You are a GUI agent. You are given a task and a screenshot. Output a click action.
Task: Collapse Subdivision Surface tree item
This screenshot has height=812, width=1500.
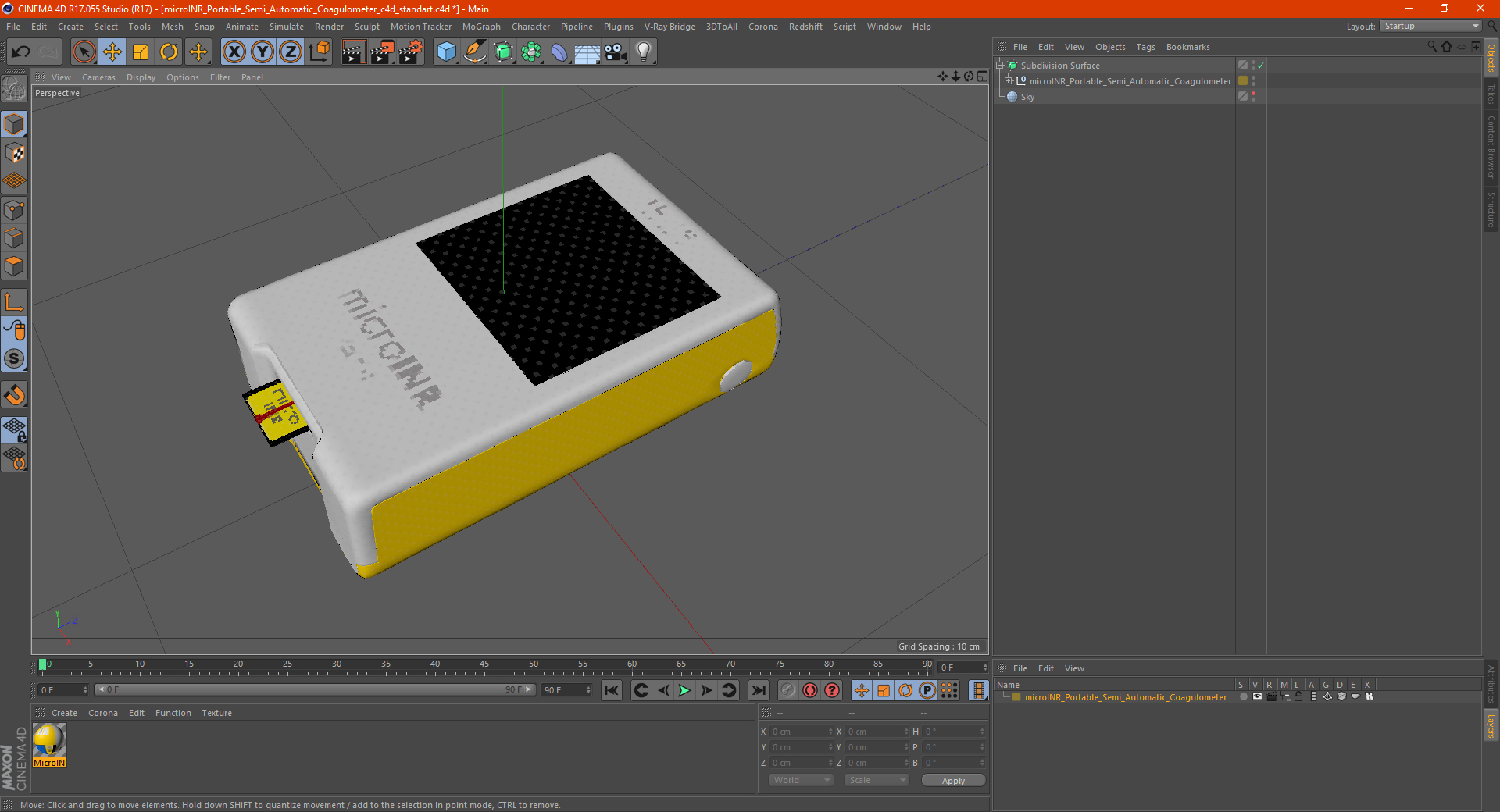click(x=999, y=66)
